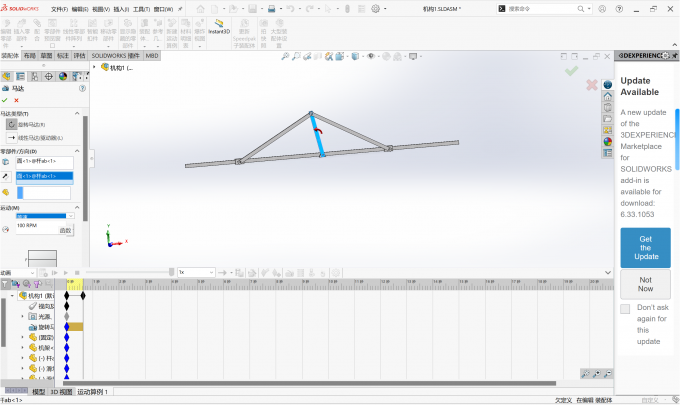Click zoom in icon on timeline corner
Image resolution: width=680 pixels, height=405 pixels.
[x=597, y=373]
